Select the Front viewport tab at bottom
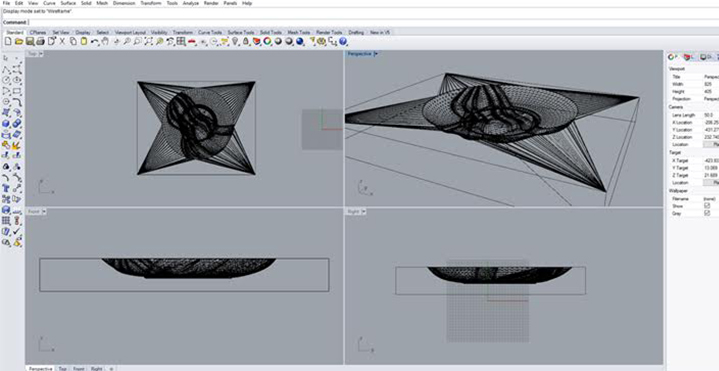This screenshot has height=371, width=719. pos(79,368)
